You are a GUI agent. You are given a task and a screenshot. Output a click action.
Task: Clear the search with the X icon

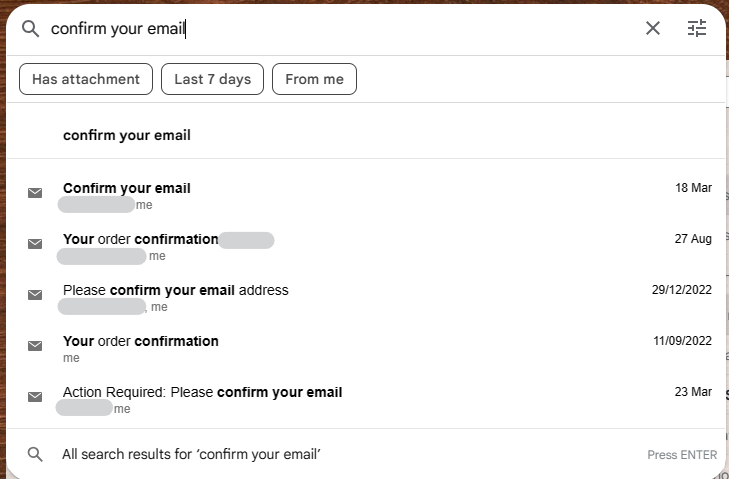[x=653, y=28]
